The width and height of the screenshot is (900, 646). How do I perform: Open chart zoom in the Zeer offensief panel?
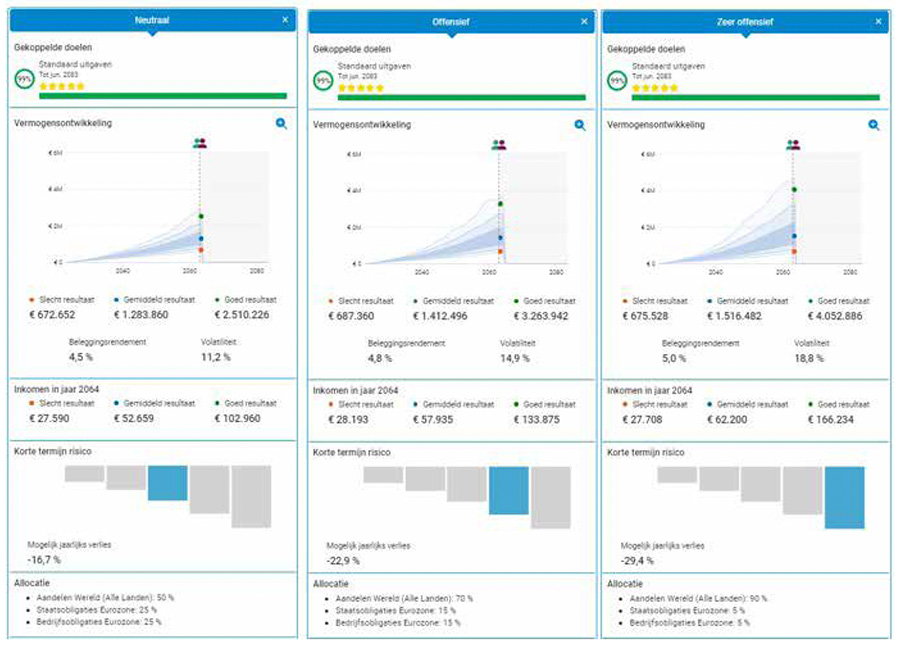874,125
